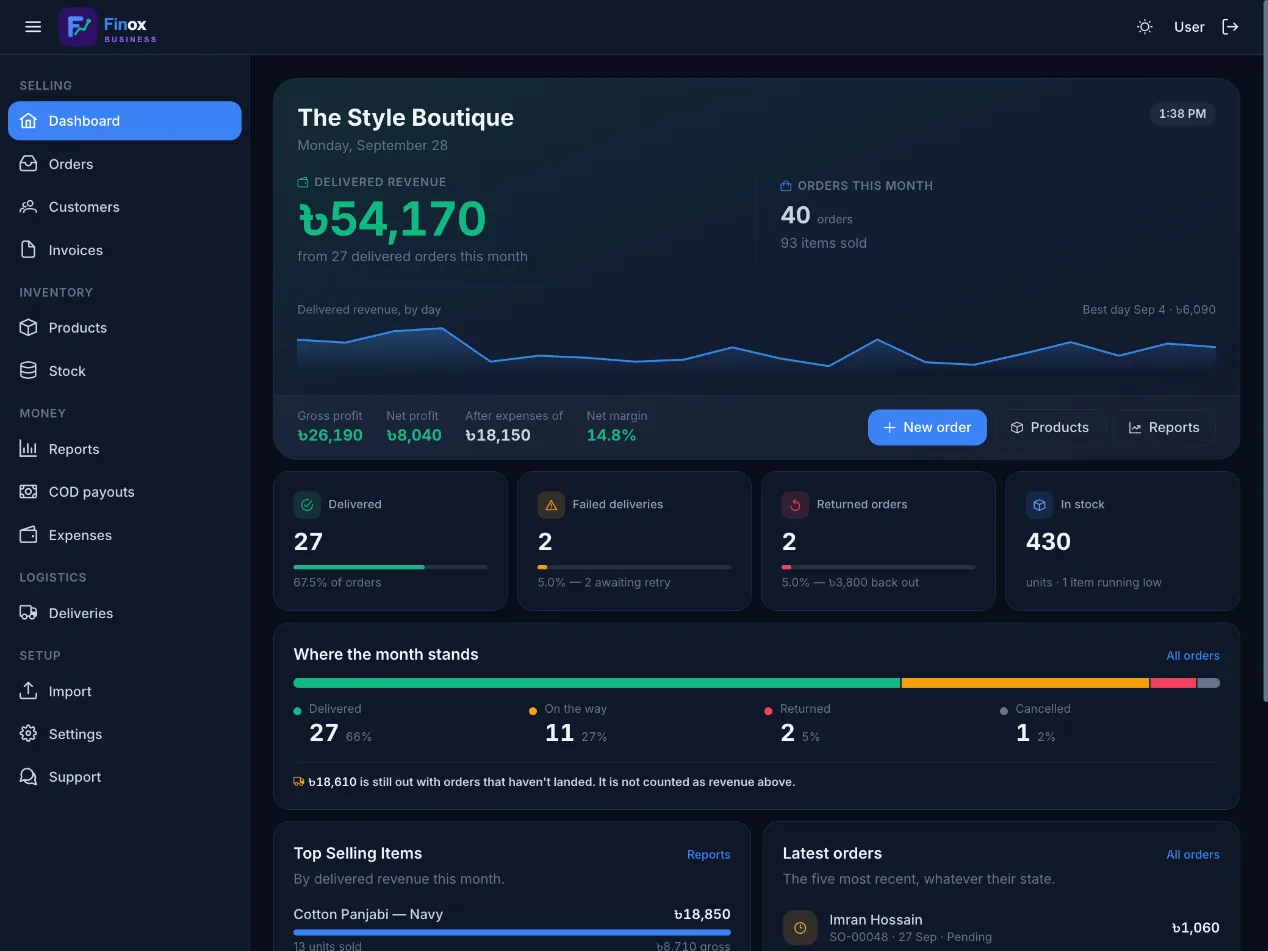Open Expenses from the sidebar
The width and height of the screenshot is (1268, 951).
(125, 535)
